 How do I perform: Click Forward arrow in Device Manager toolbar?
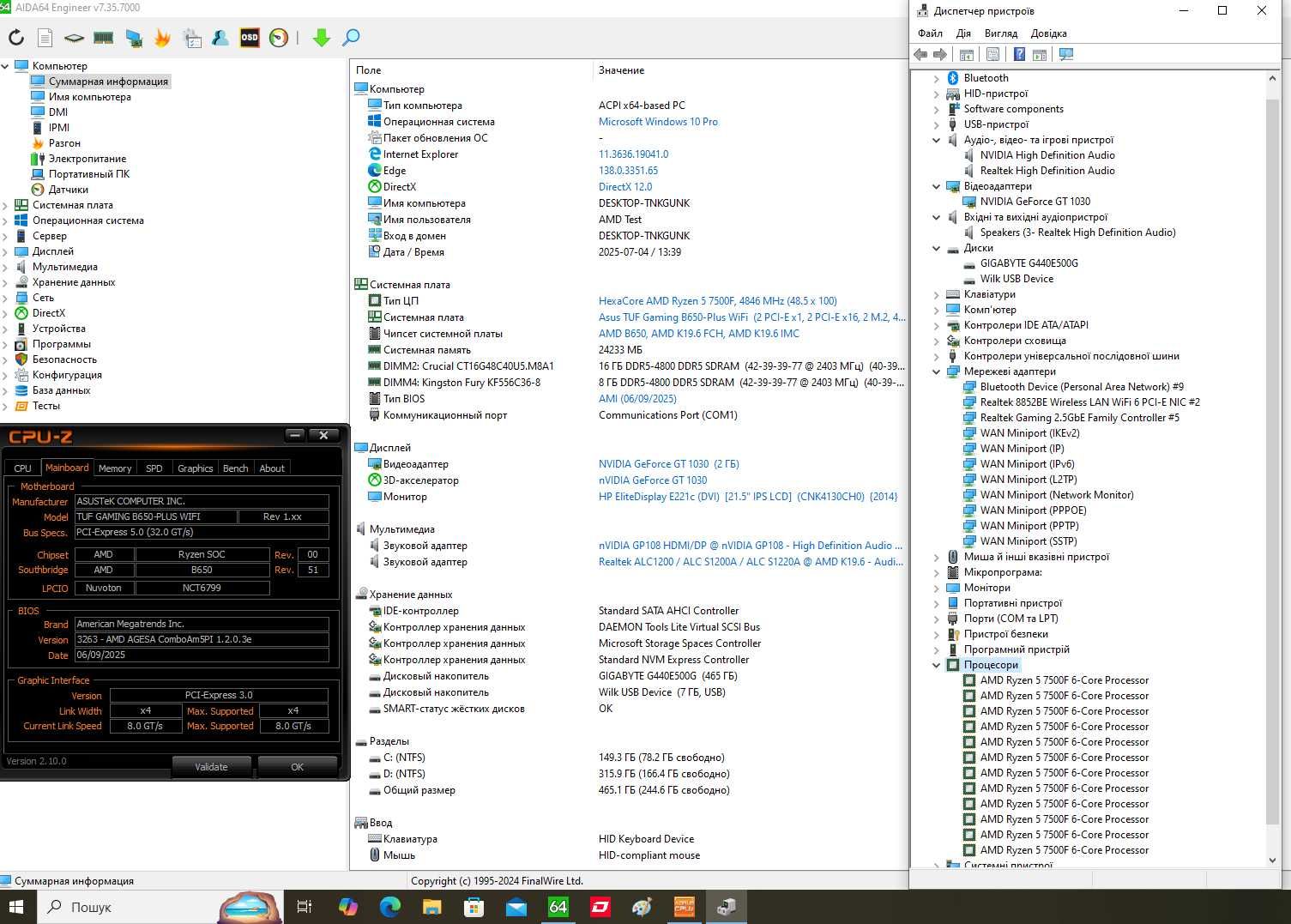click(x=940, y=55)
